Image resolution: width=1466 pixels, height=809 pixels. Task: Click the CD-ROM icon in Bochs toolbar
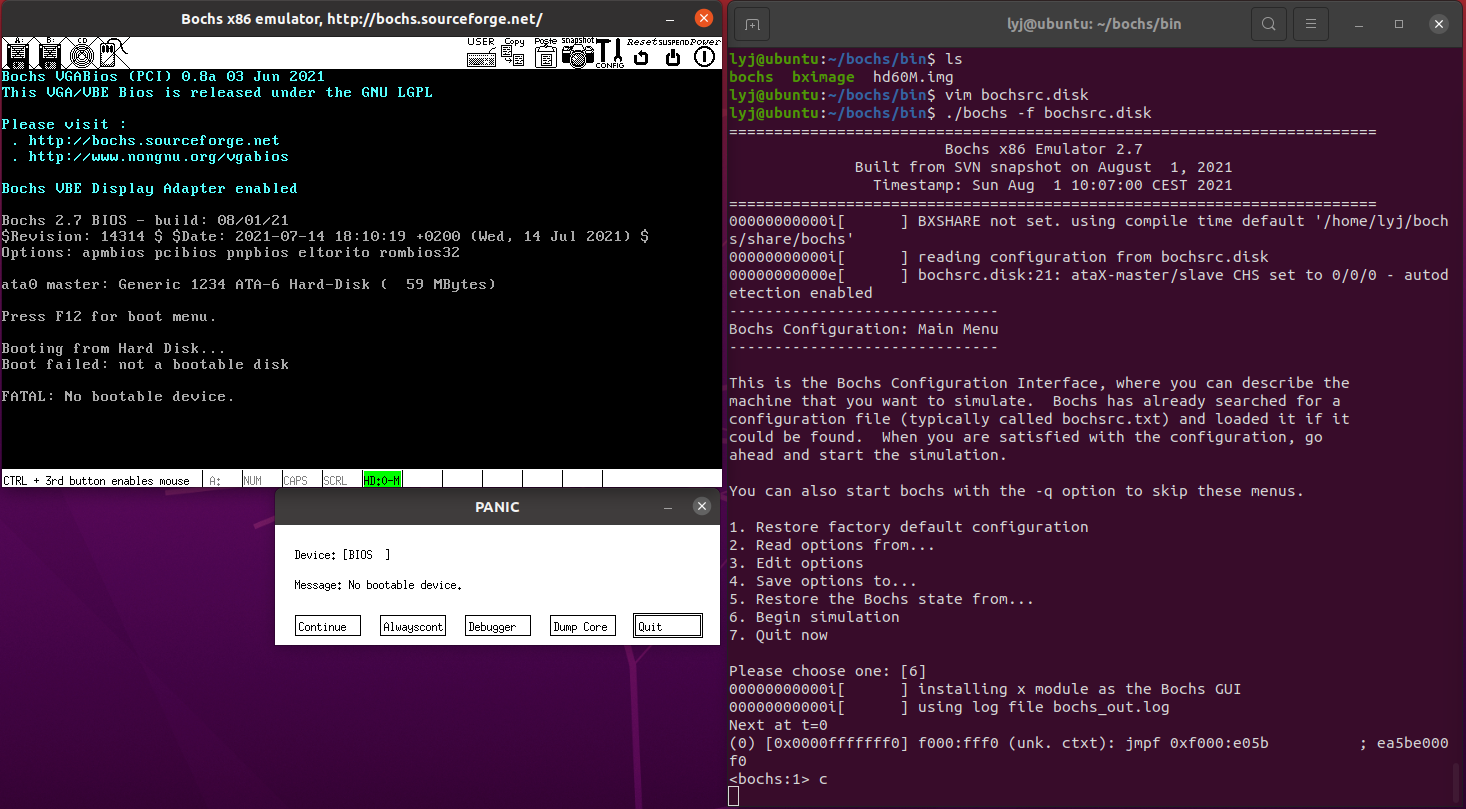[81, 53]
